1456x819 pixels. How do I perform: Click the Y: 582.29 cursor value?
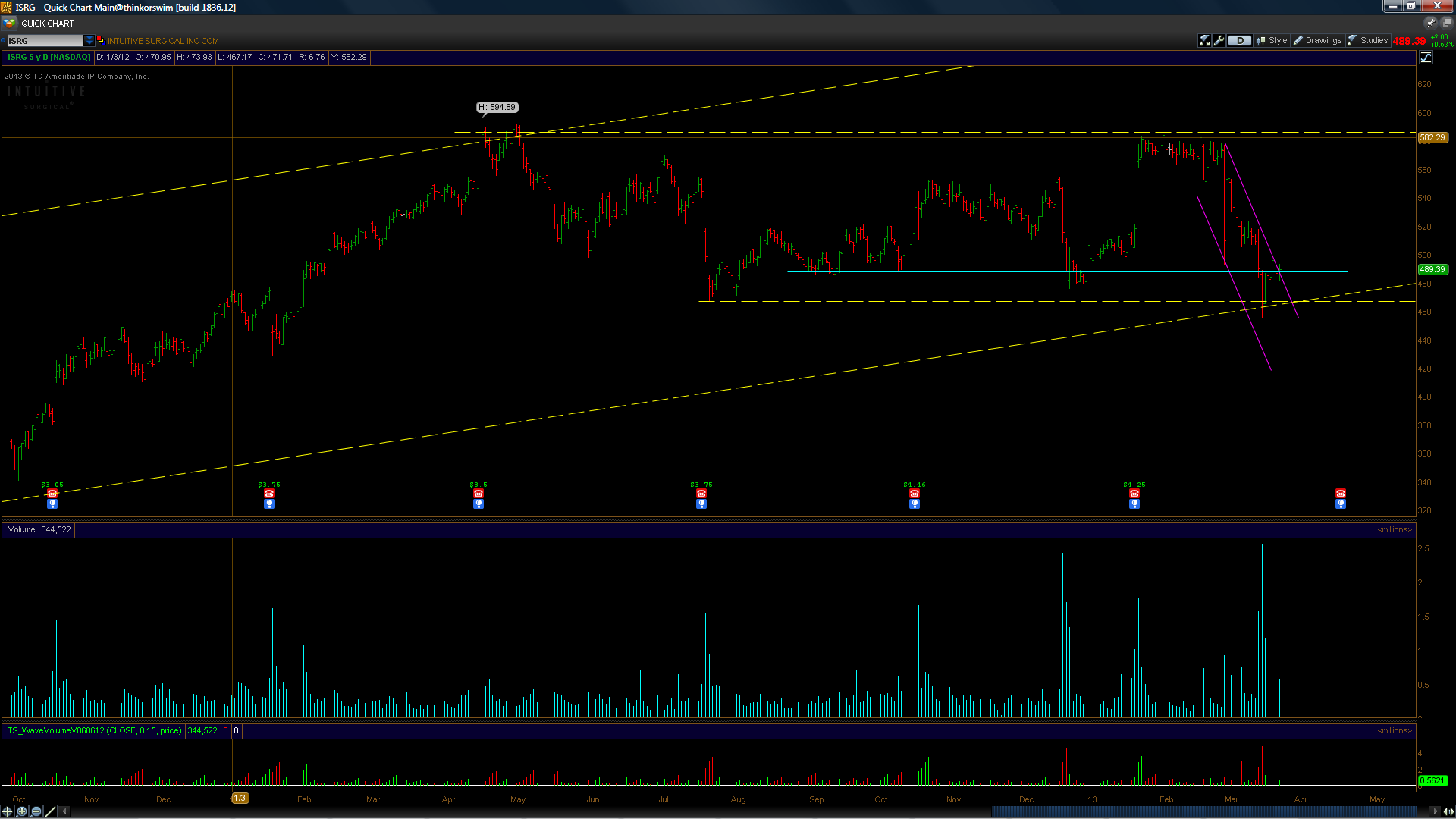pos(349,58)
